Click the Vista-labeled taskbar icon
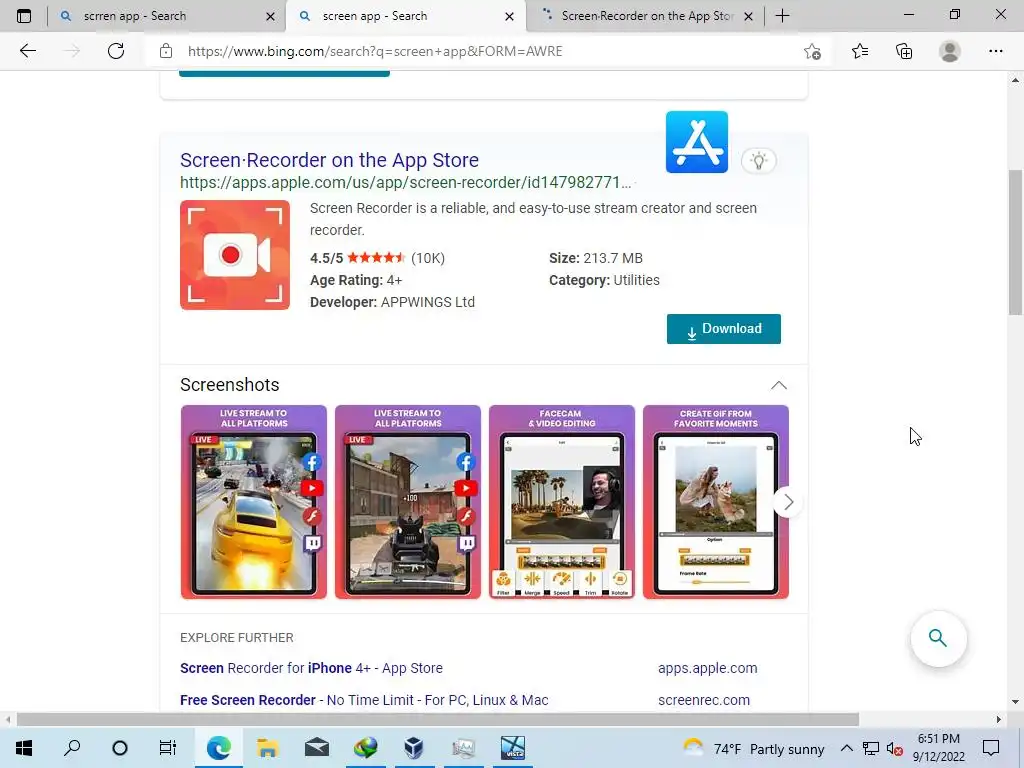Screen dimensions: 1024x768 coord(513,748)
